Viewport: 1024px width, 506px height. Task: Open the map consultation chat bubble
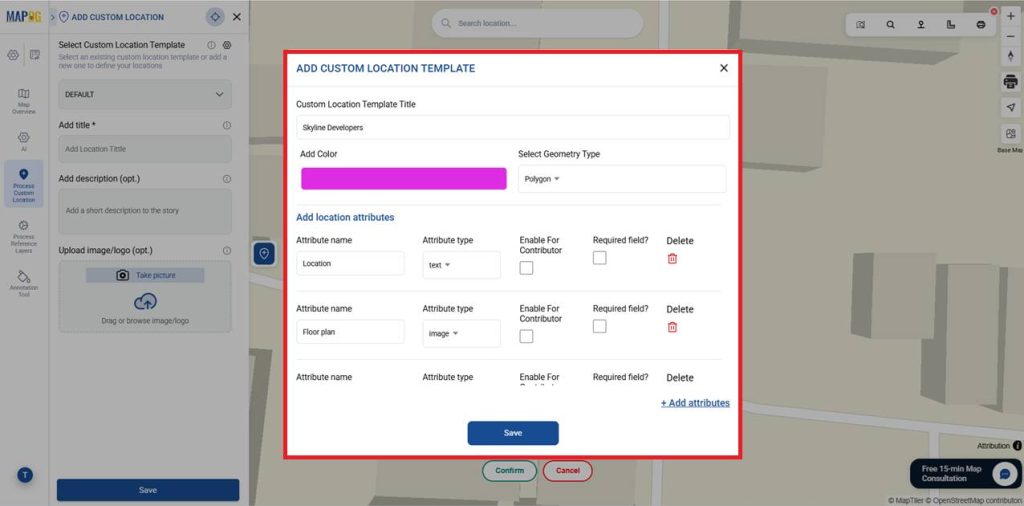pos(1004,474)
